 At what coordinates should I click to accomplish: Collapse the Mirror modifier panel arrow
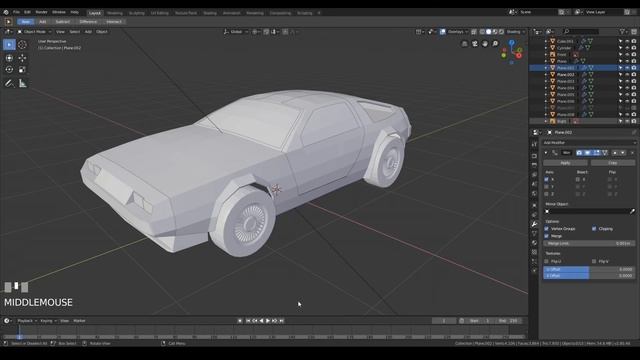pyautogui.click(x=546, y=153)
